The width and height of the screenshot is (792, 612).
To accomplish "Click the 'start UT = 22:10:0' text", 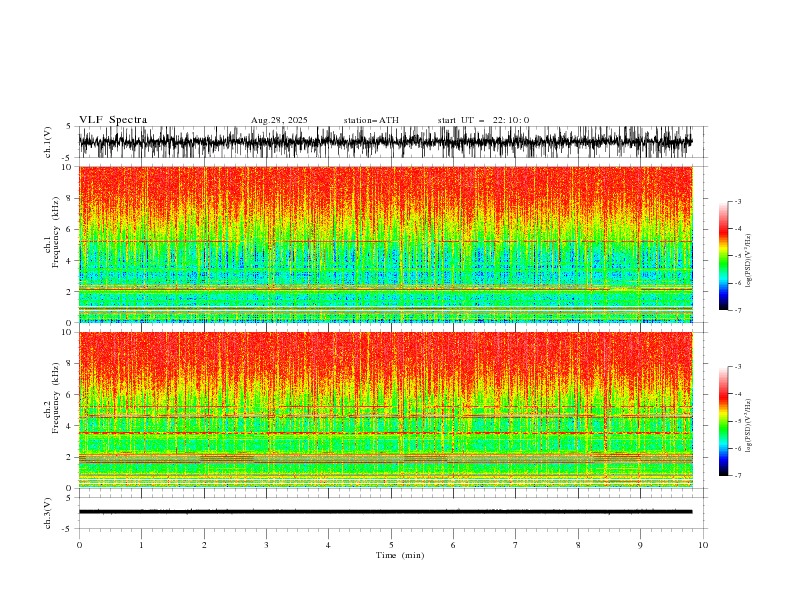I will click(x=483, y=120).
